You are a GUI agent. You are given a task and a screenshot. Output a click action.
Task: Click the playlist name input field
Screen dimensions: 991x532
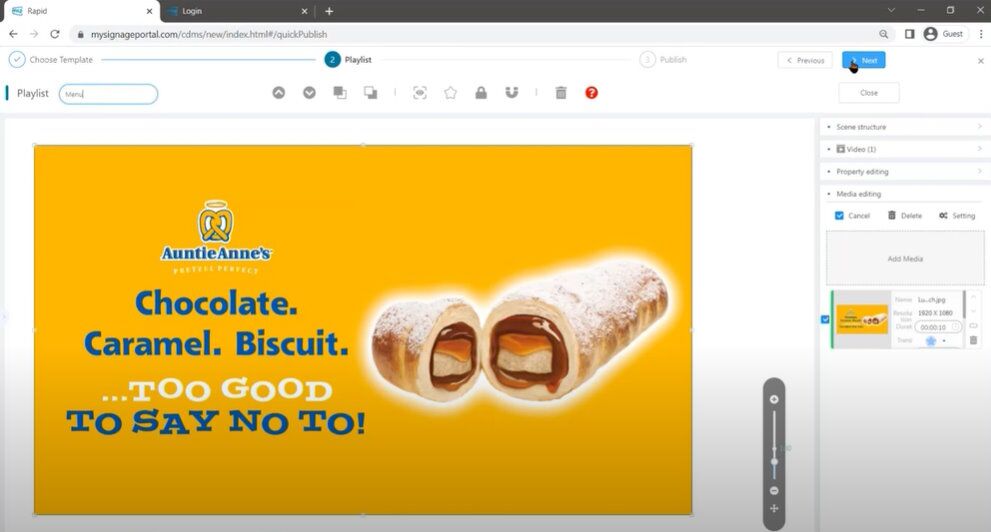coord(108,94)
